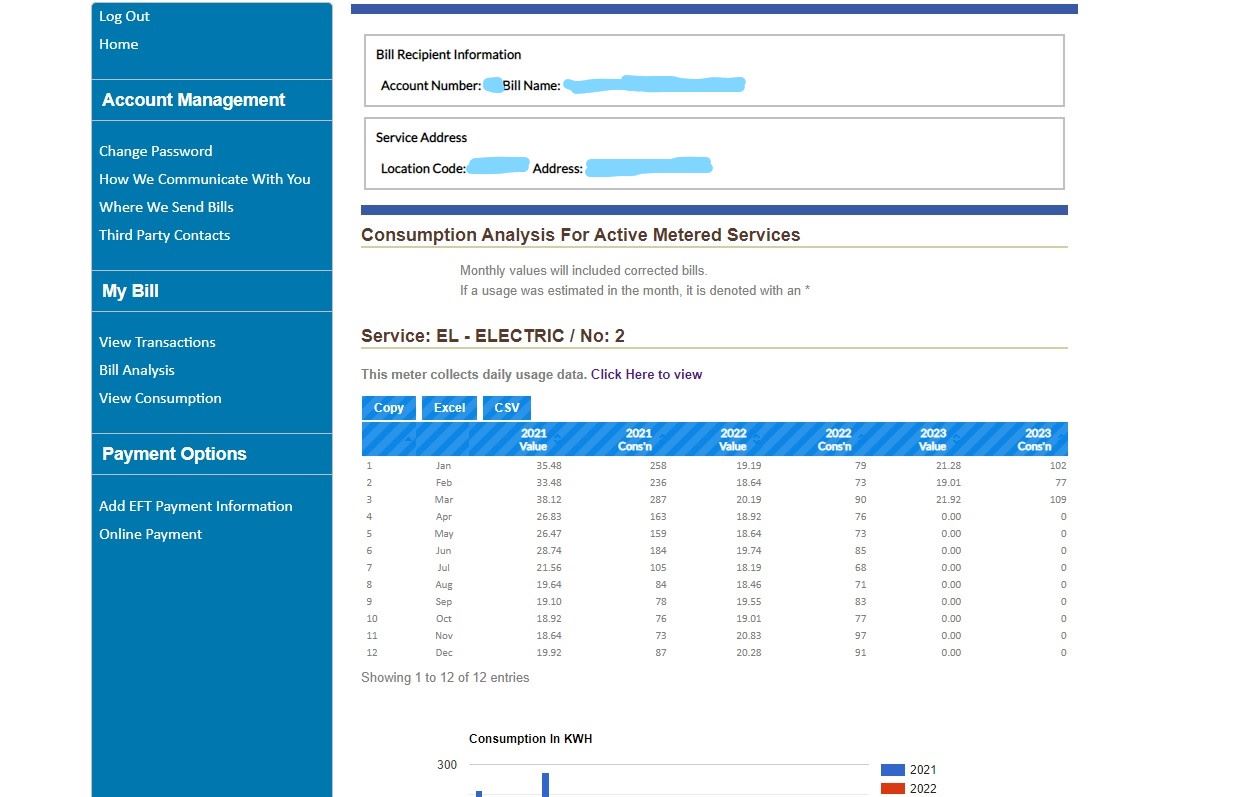Toggle the 2022 series in the chart legend
The image size is (1233, 797).
click(907, 788)
